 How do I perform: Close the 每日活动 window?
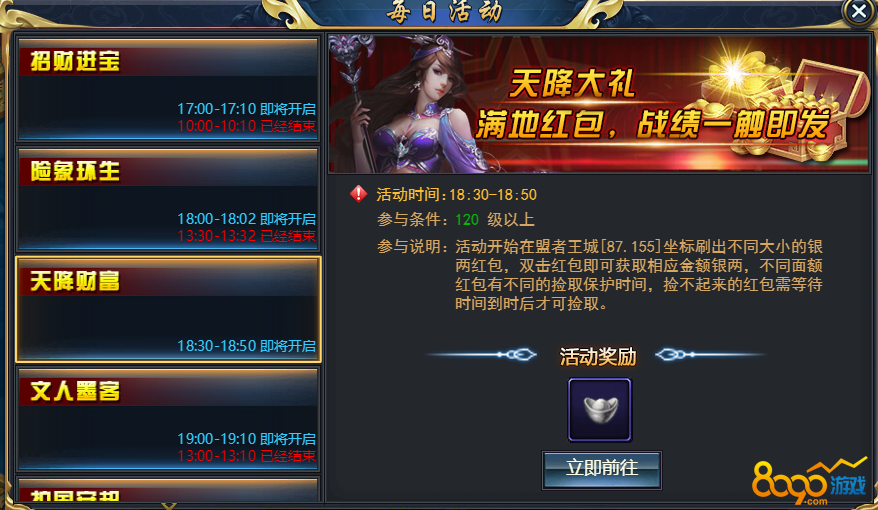click(x=859, y=11)
